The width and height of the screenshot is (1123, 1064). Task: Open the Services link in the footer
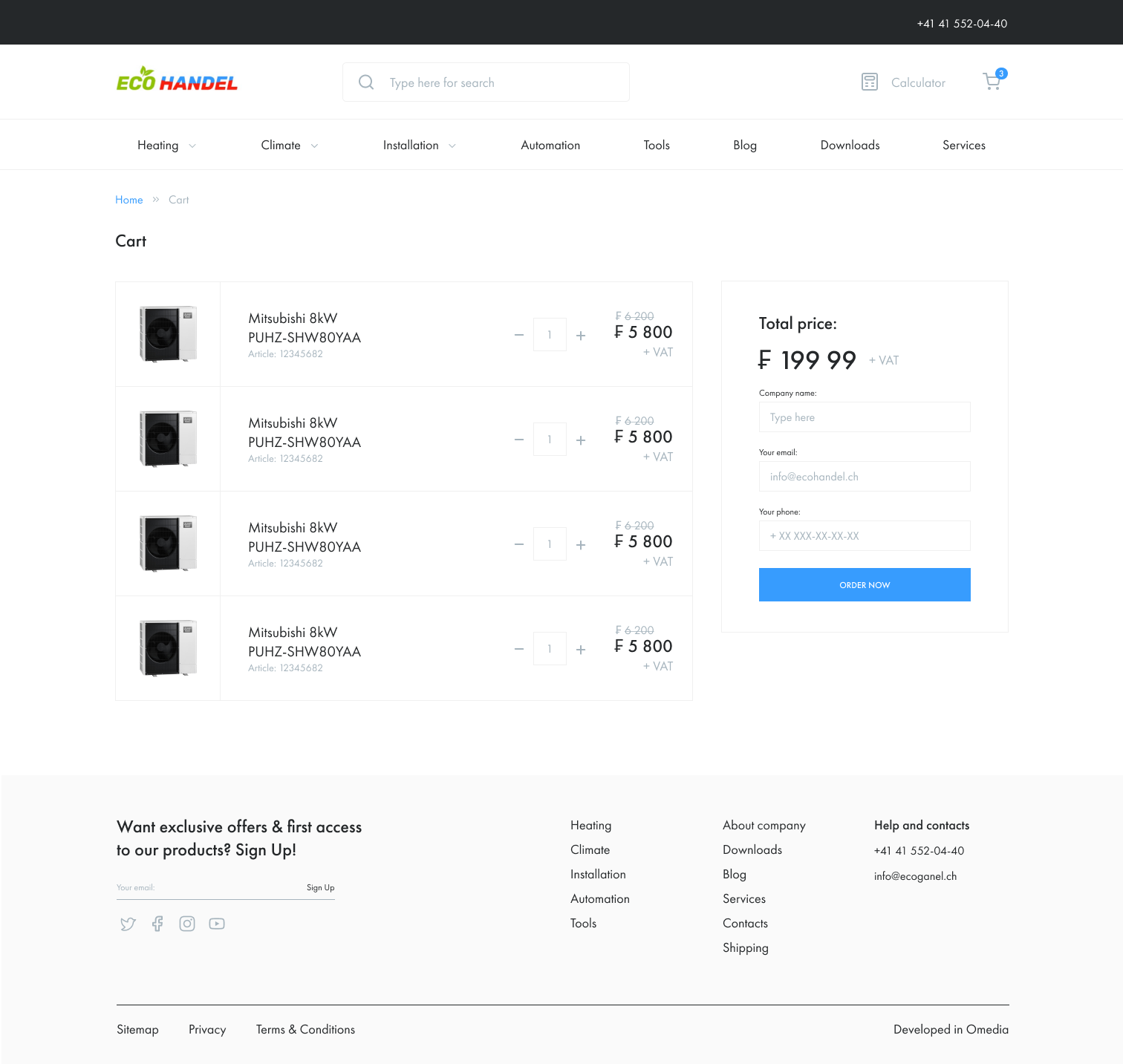[744, 899]
